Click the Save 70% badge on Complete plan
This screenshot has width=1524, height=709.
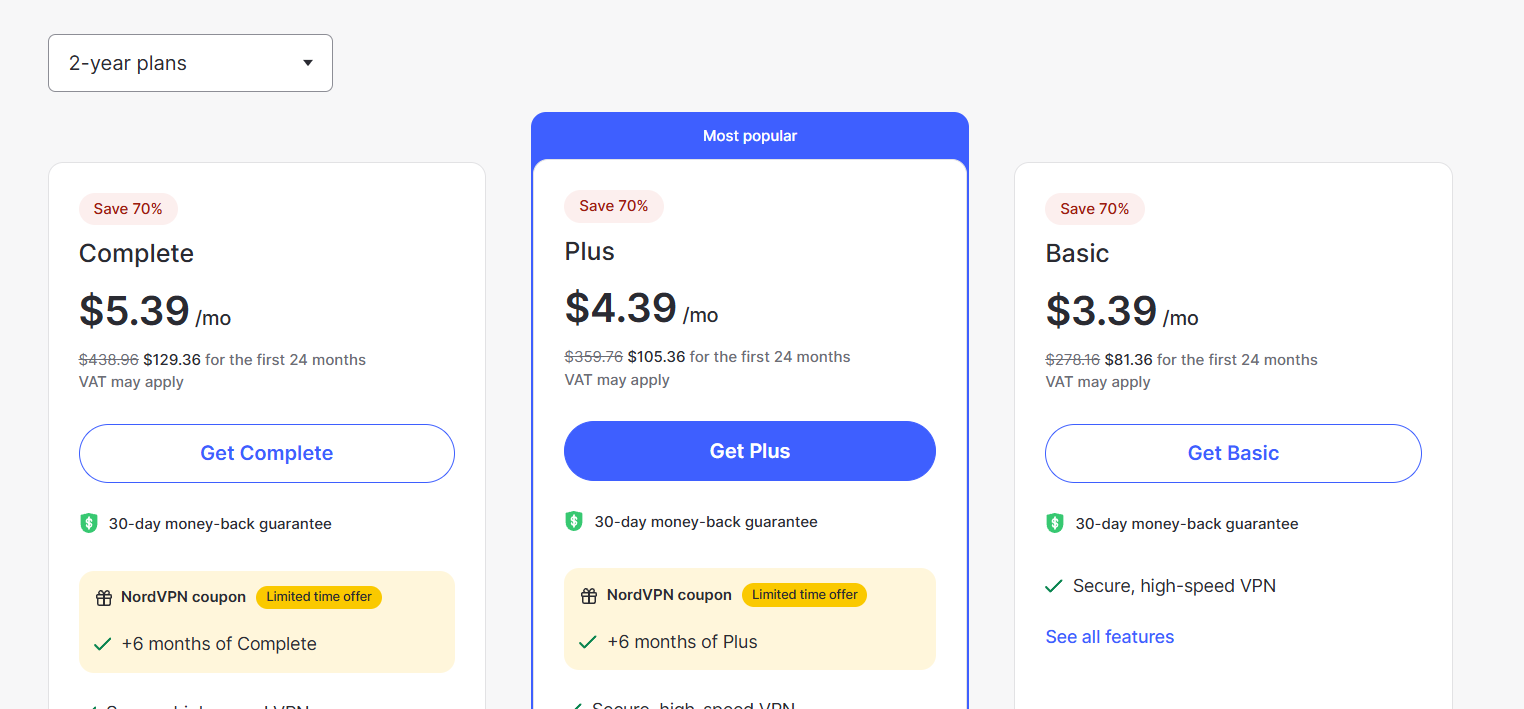tap(128, 209)
